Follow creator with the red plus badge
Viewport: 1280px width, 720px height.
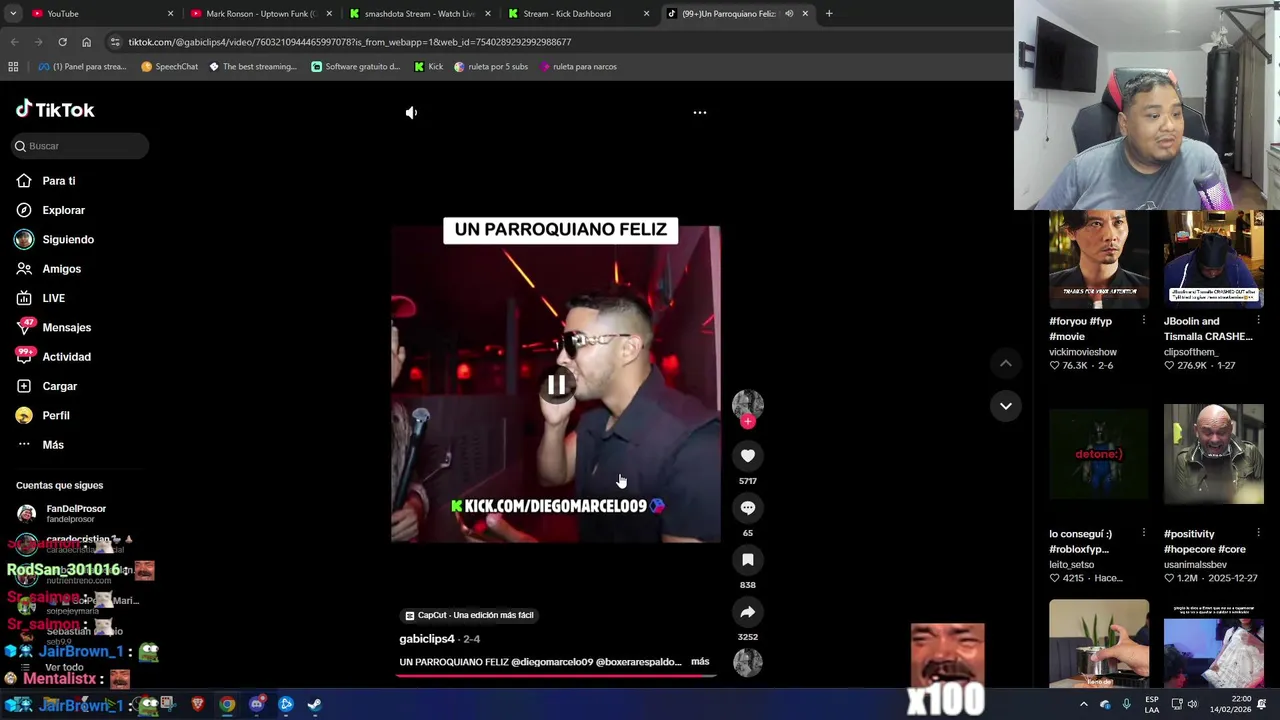click(x=747, y=422)
